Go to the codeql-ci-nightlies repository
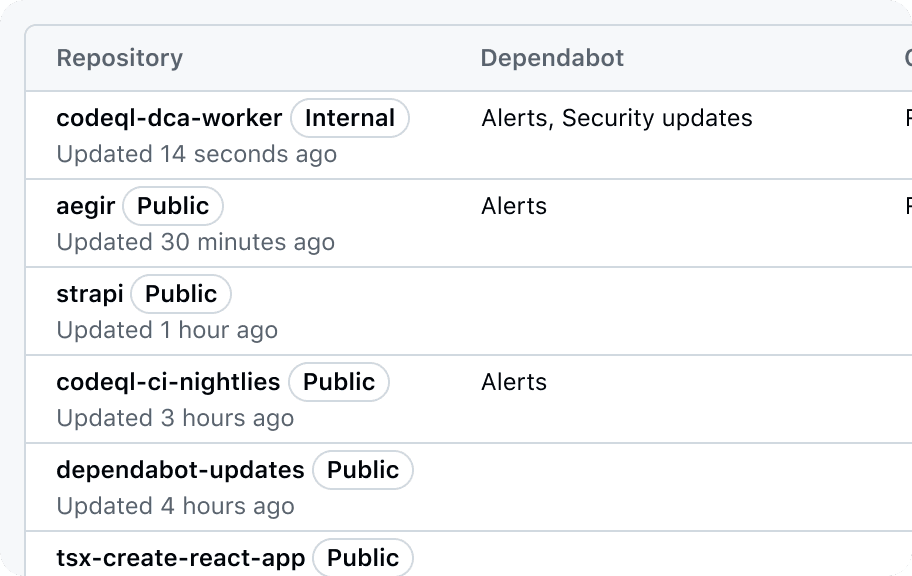The height and width of the screenshot is (576, 912). point(168,382)
